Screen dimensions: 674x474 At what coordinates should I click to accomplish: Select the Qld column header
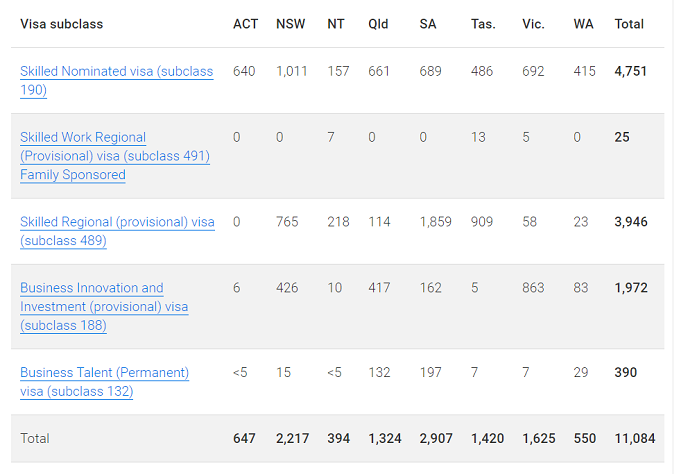(x=379, y=24)
